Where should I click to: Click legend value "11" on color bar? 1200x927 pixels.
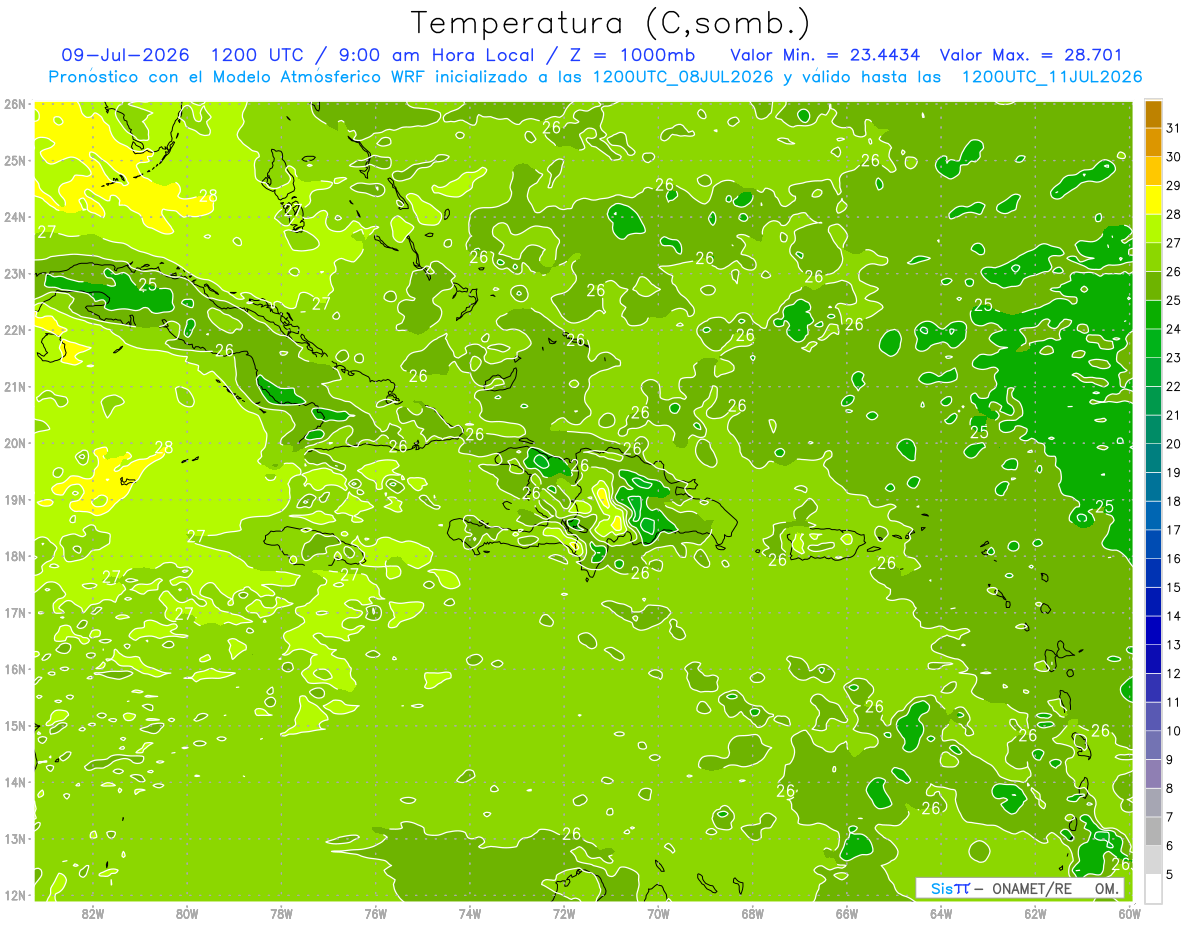pos(1173,702)
